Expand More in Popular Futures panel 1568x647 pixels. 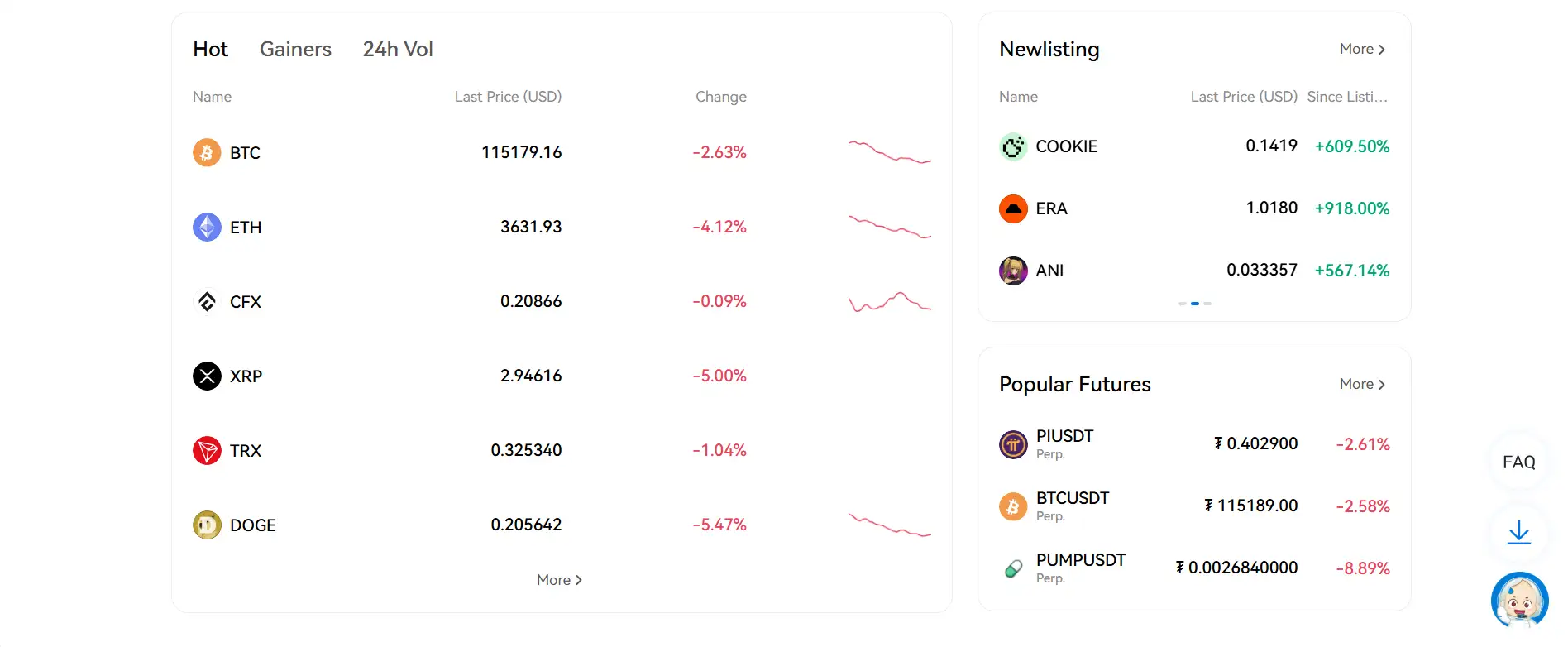(1362, 384)
